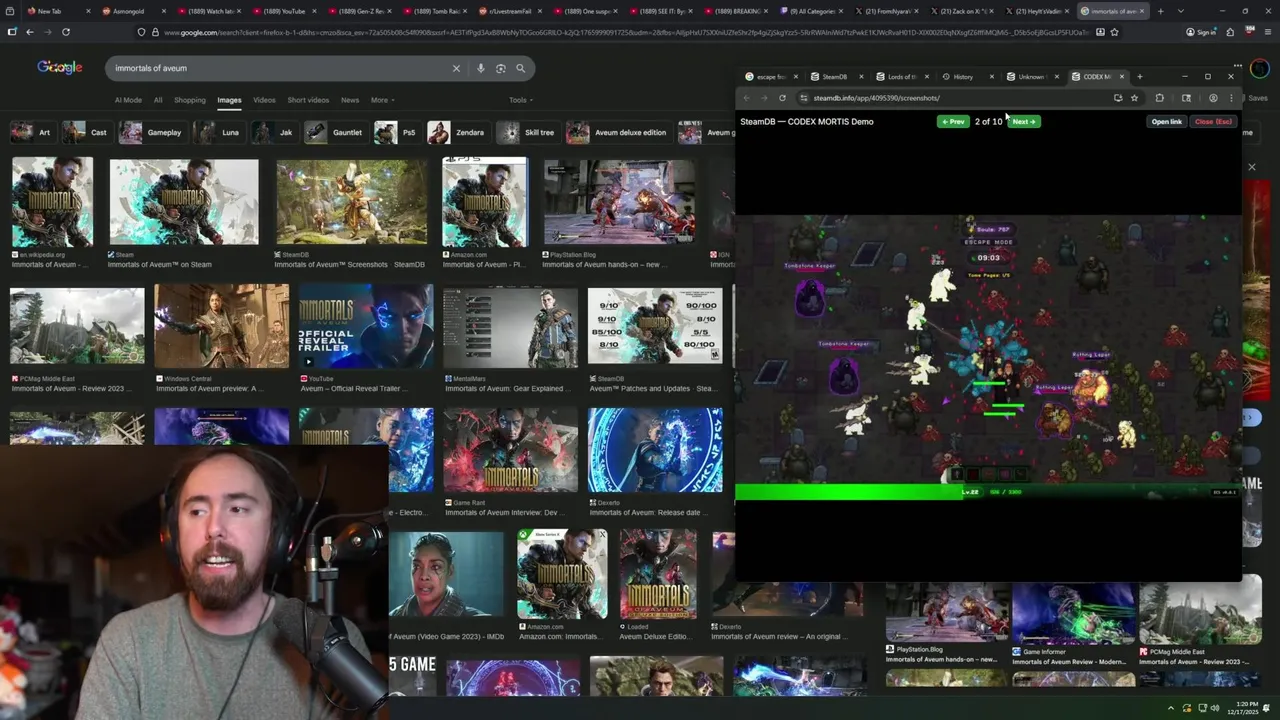Click the Google search input field
This screenshot has height=720, width=1280.
280,68
